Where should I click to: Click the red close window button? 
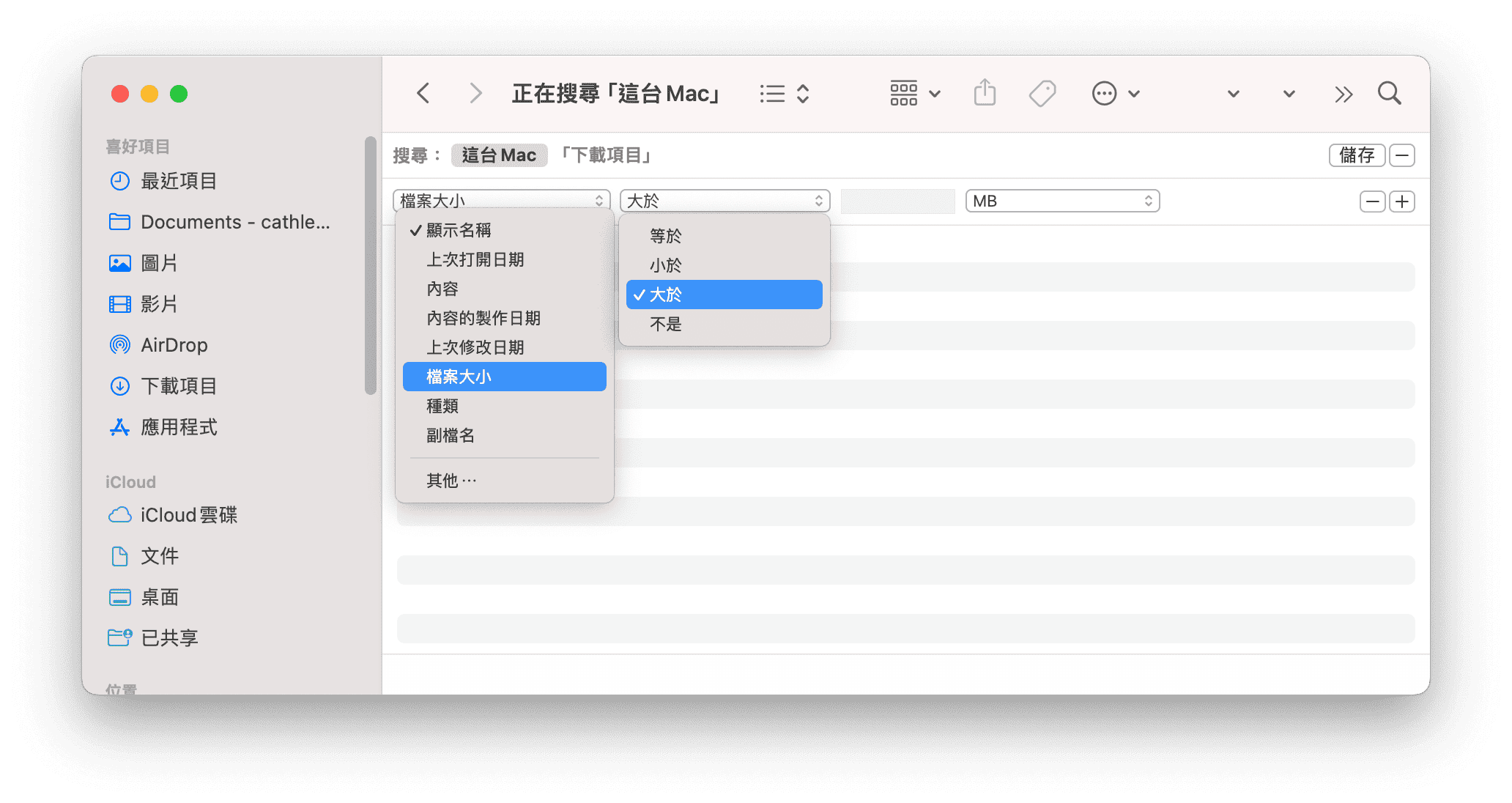tap(120, 94)
